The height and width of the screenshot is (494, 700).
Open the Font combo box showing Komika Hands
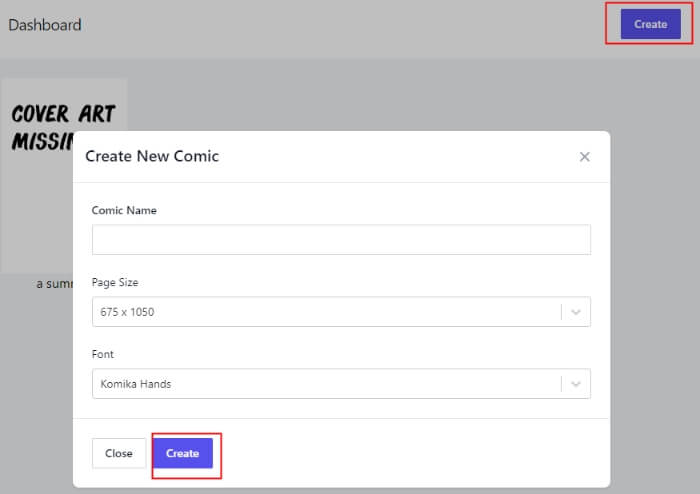pyautogui.click(x=341, y=383)
